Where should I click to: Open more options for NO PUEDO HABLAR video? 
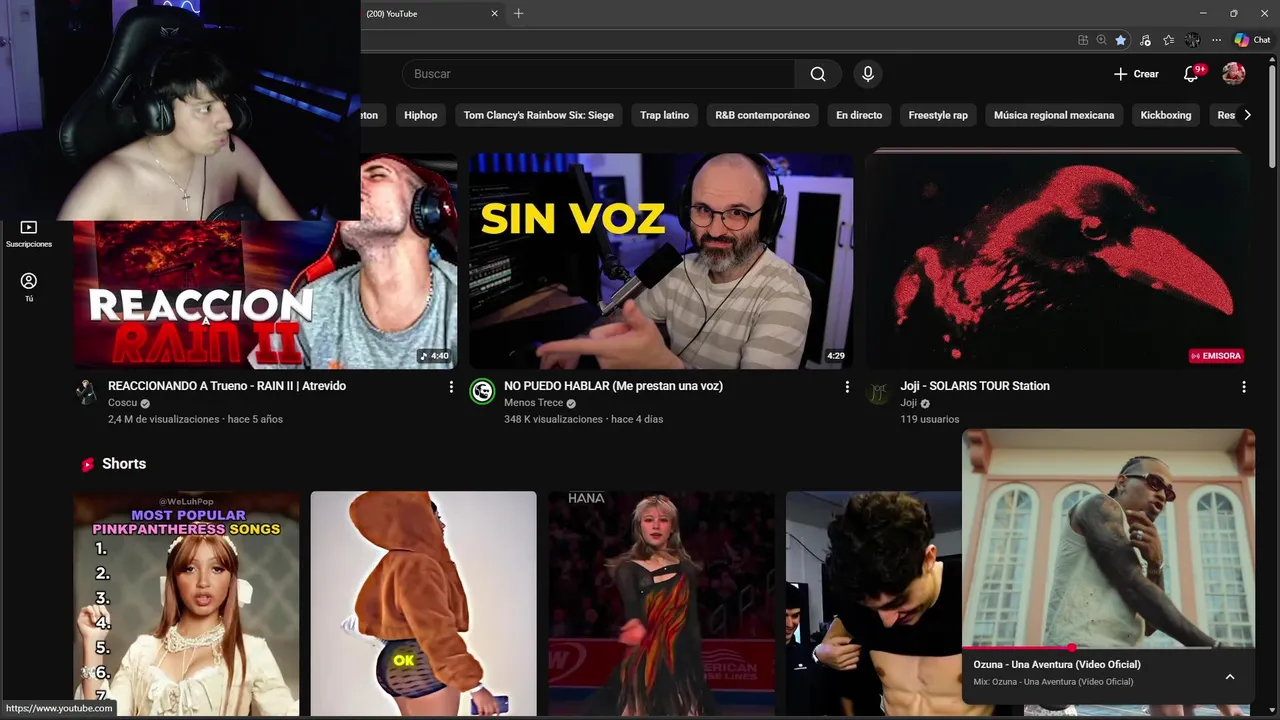coord(847,387)
